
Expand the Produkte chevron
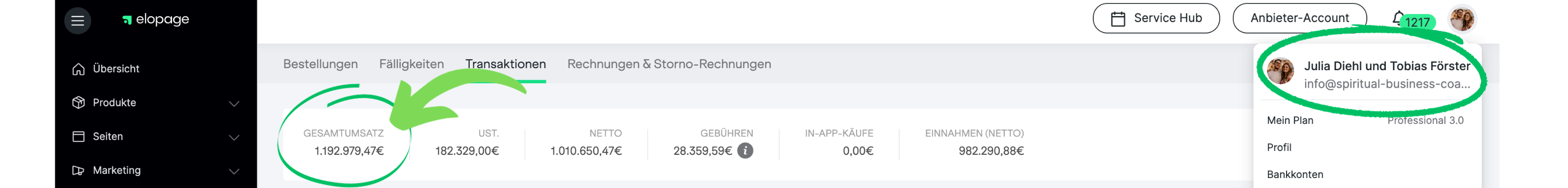pos(234,103)
